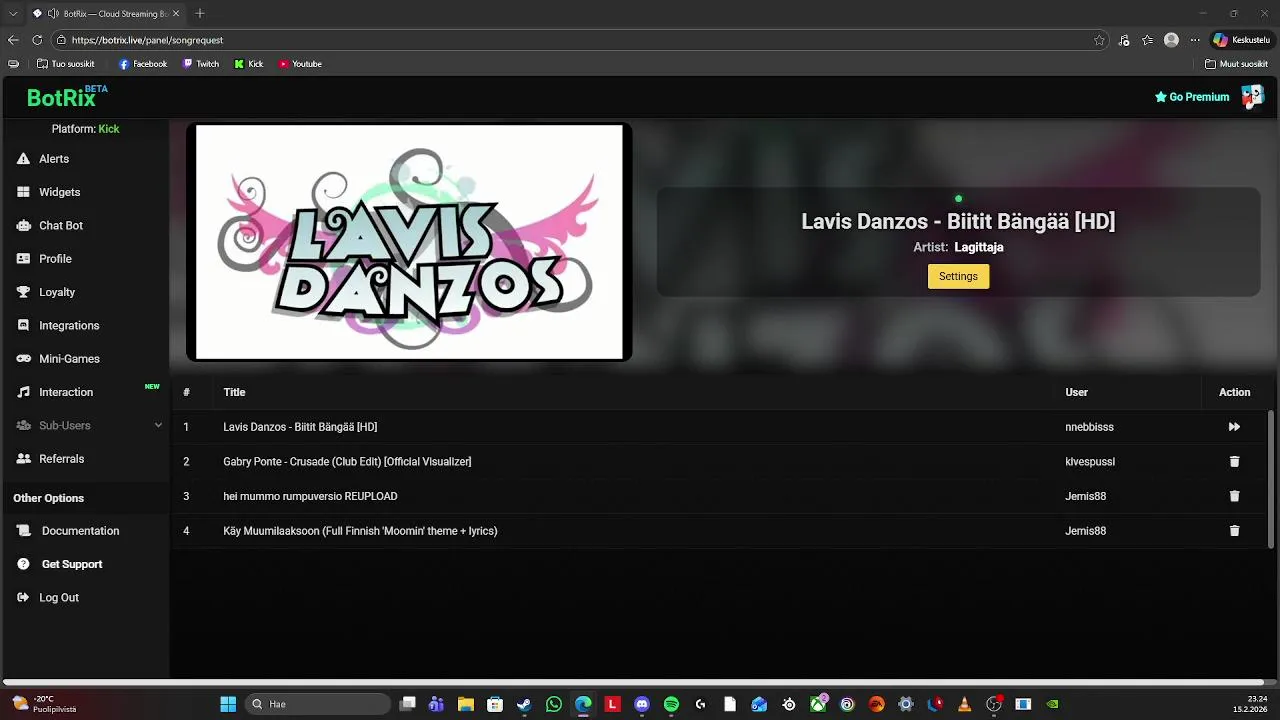
Task: Click the Interaction music note icon
Action: [x=23, y=392]
